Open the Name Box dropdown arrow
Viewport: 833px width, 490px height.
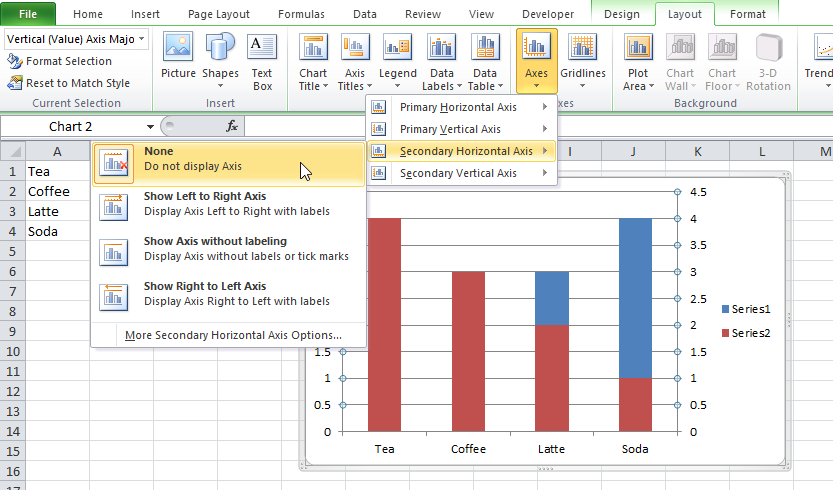click(150, 127)
